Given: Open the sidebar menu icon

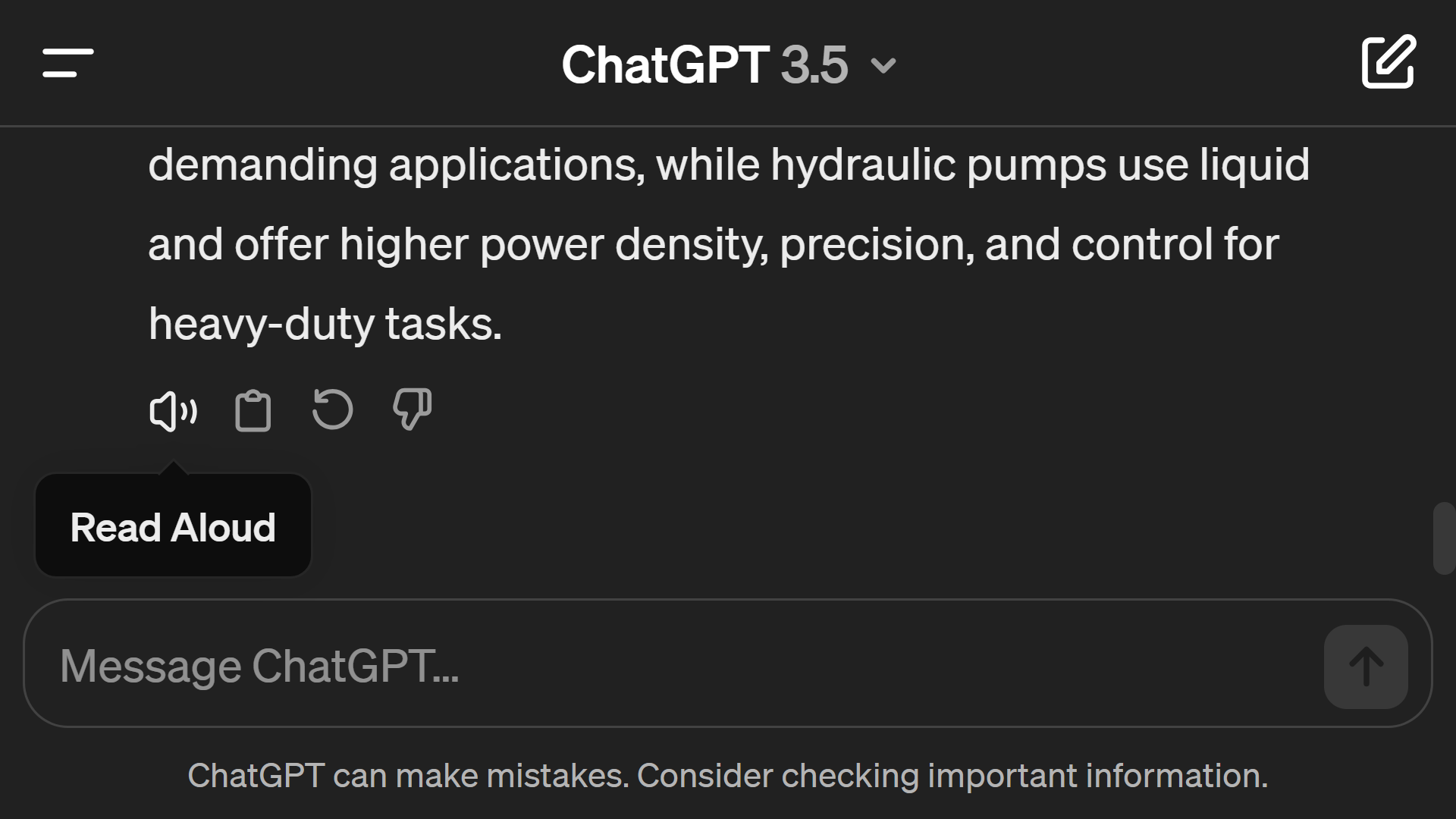Looking at the screenshot, I should tap(68, 63).
